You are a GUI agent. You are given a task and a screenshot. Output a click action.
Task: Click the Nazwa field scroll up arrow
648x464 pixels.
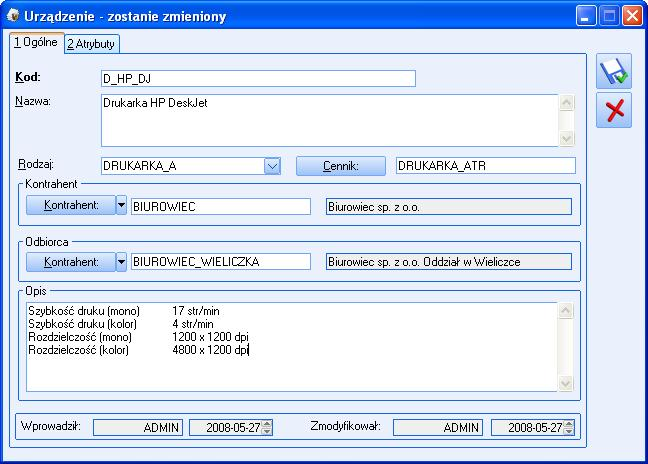click(x=566, y=102)
